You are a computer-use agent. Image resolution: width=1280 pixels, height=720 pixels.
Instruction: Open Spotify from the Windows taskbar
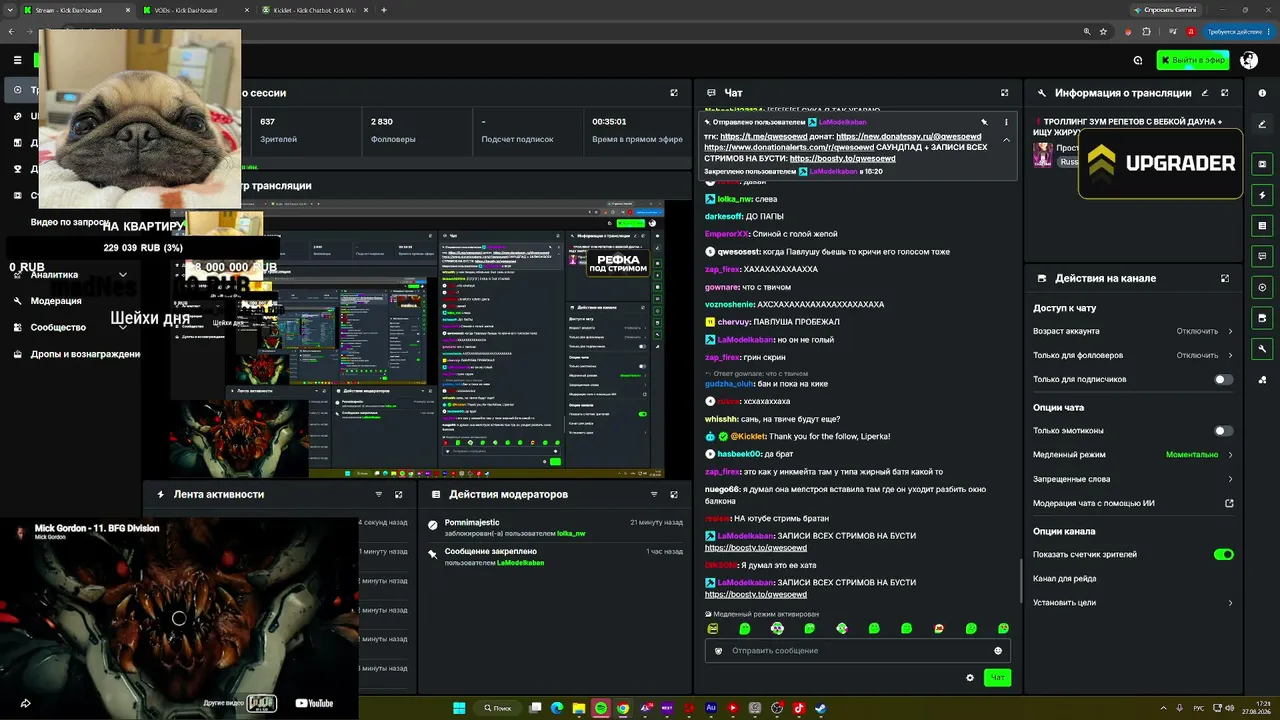[601, 708]
